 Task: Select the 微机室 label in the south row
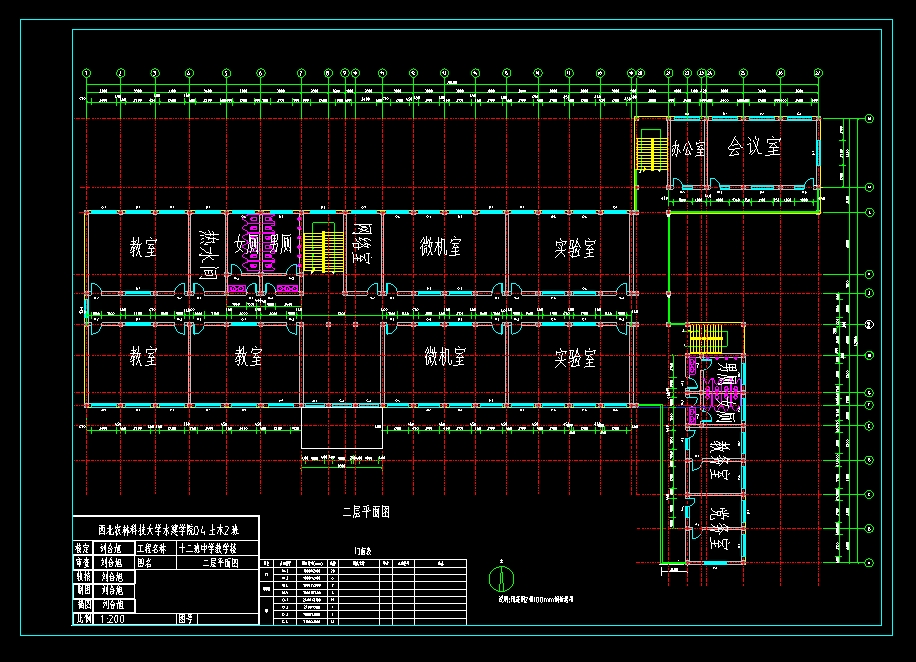coord(445,356)
